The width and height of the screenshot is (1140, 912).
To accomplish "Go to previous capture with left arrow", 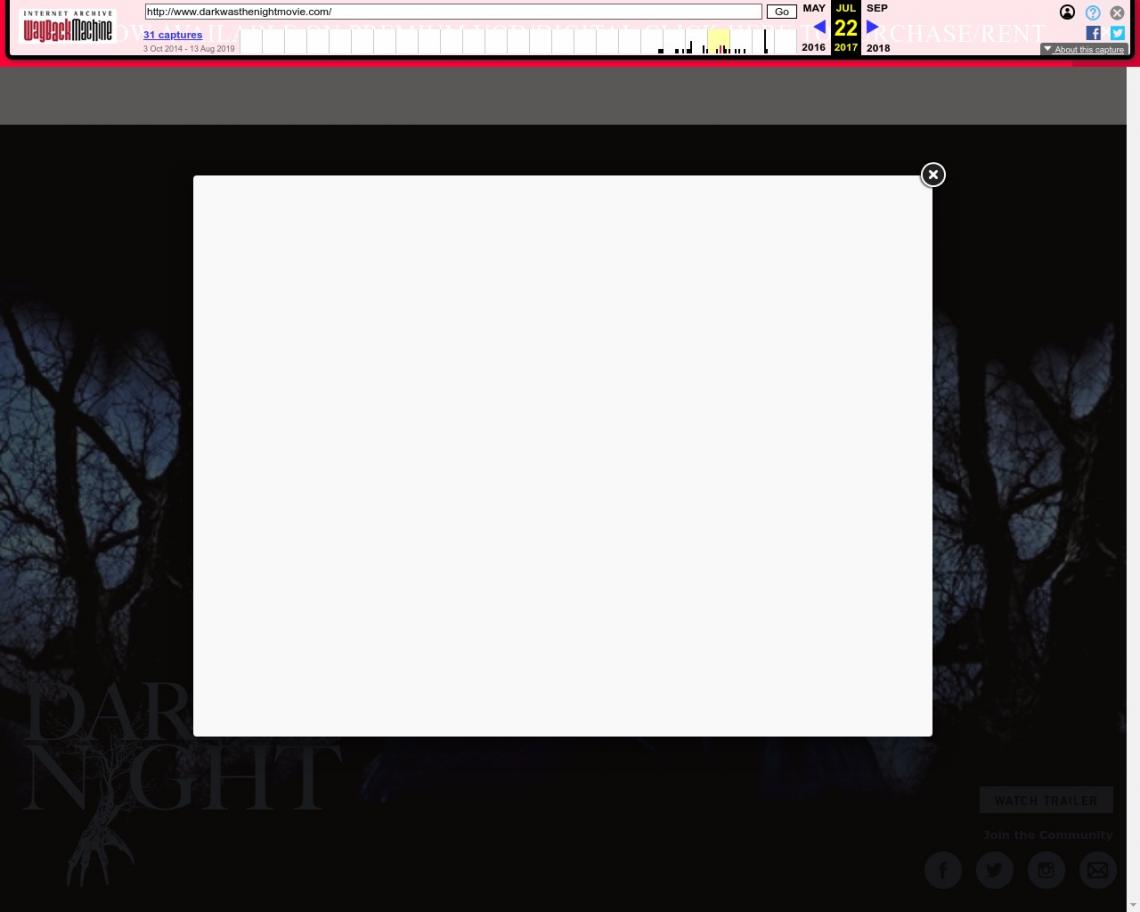I will 819,27.
